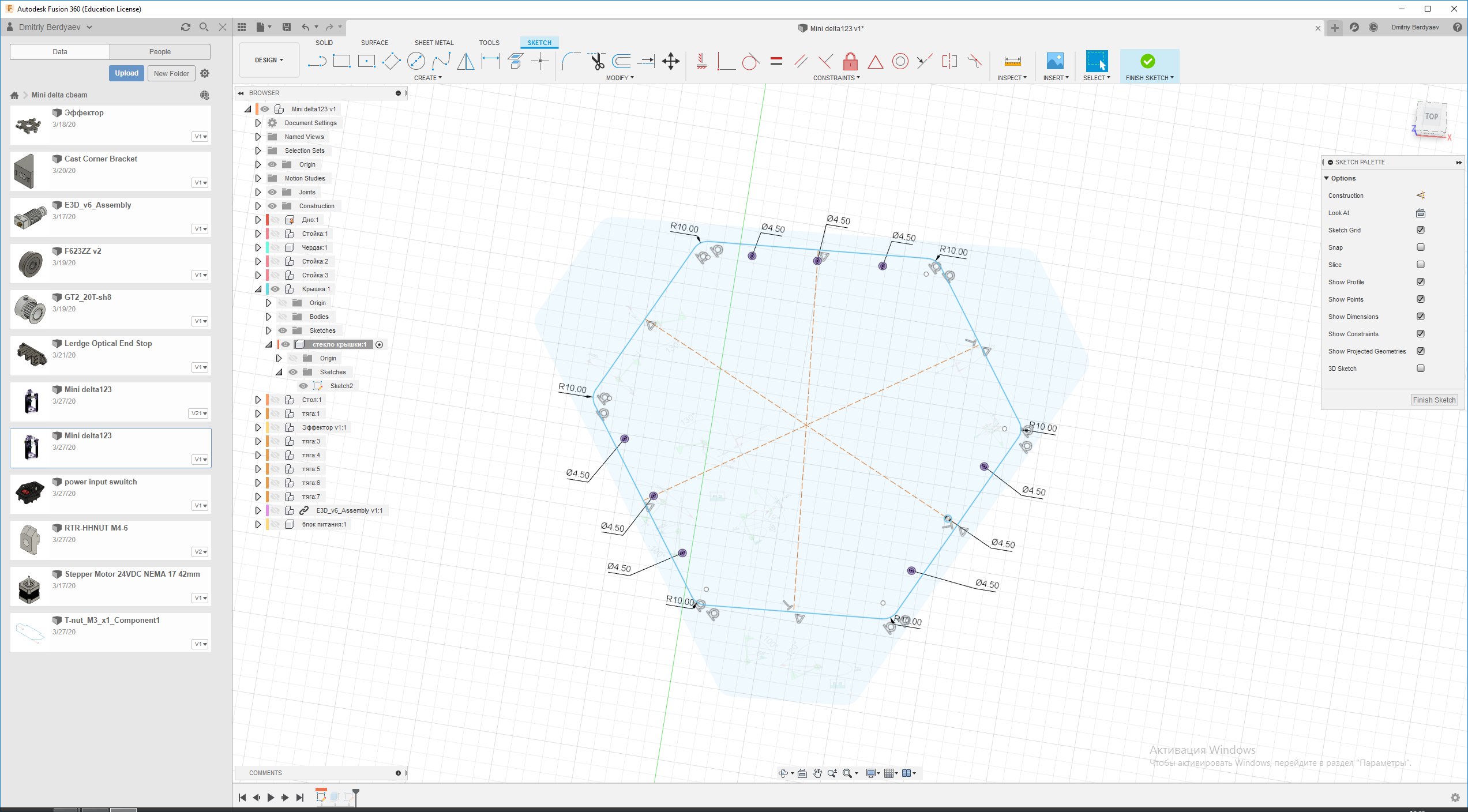This screenshot has height=812, width=1468.
Task: Hide Sketch2 using eye icon
Action: point(303,386)
